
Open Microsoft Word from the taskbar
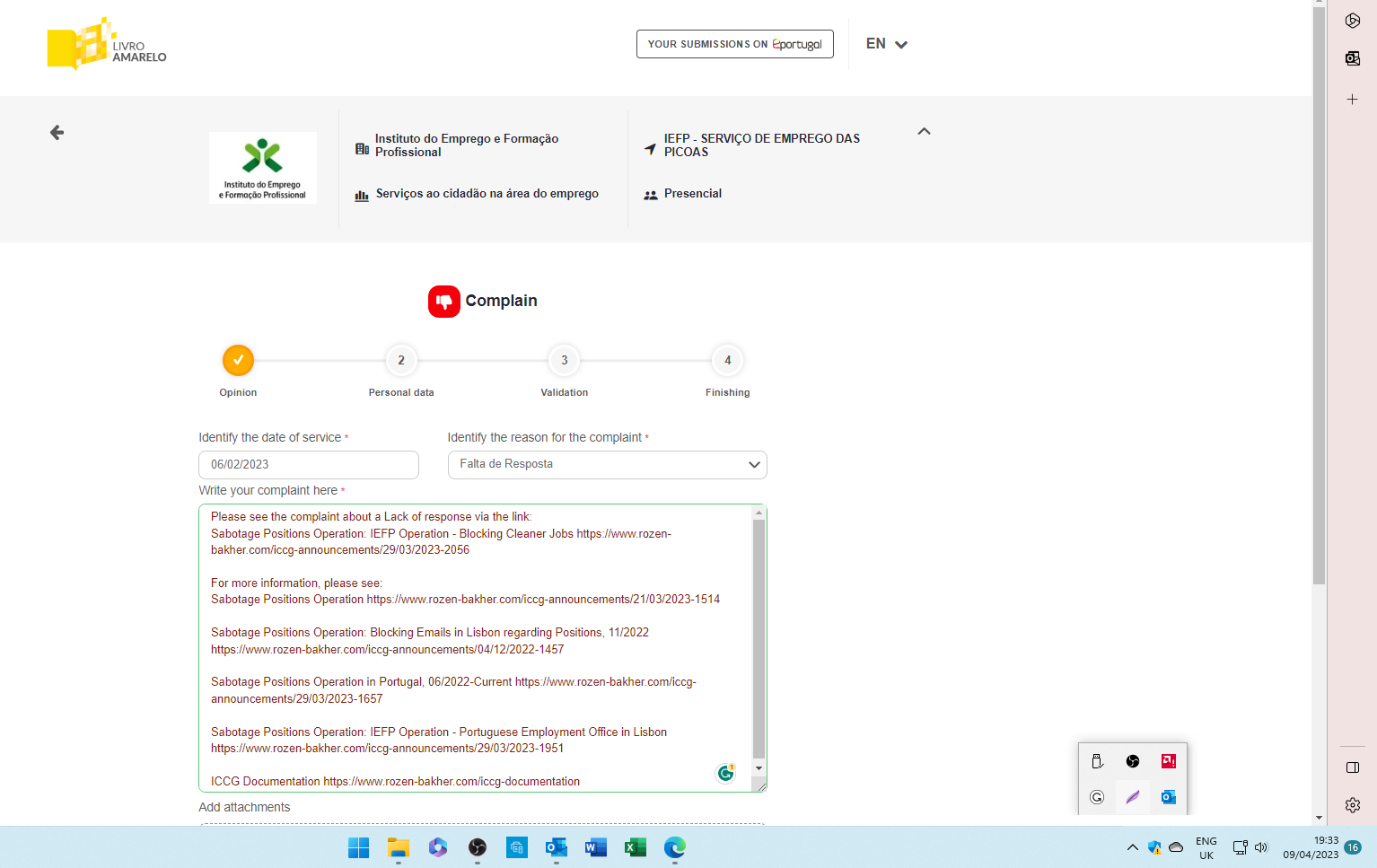[x=595, y=847]
